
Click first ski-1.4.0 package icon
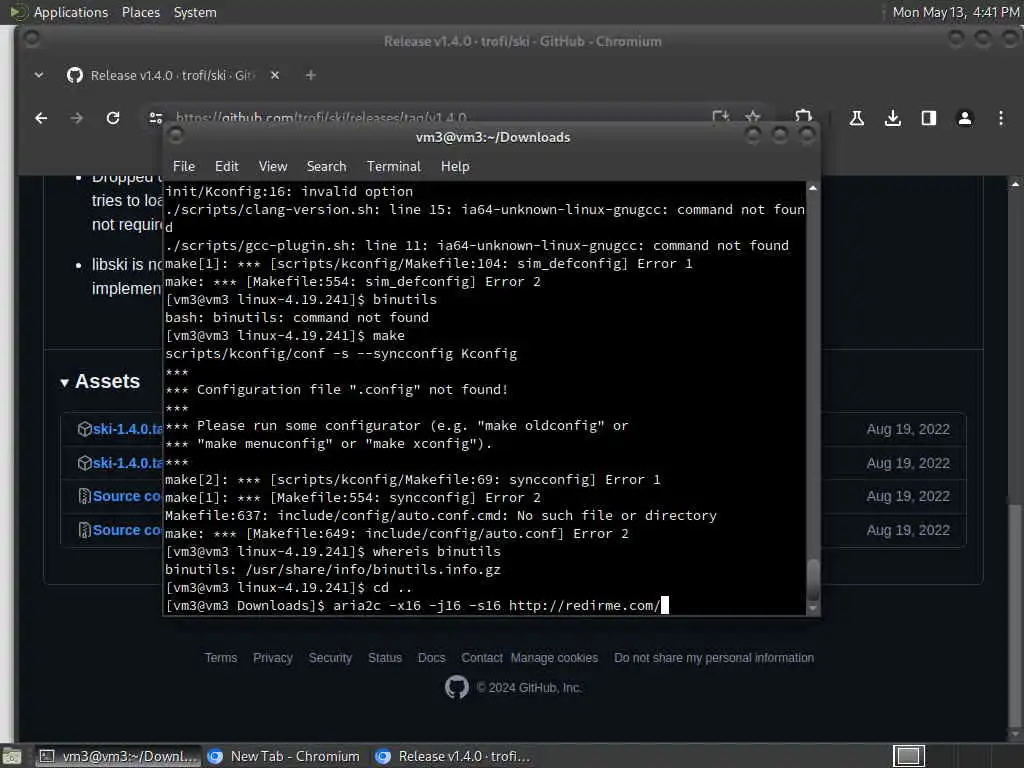84,429
